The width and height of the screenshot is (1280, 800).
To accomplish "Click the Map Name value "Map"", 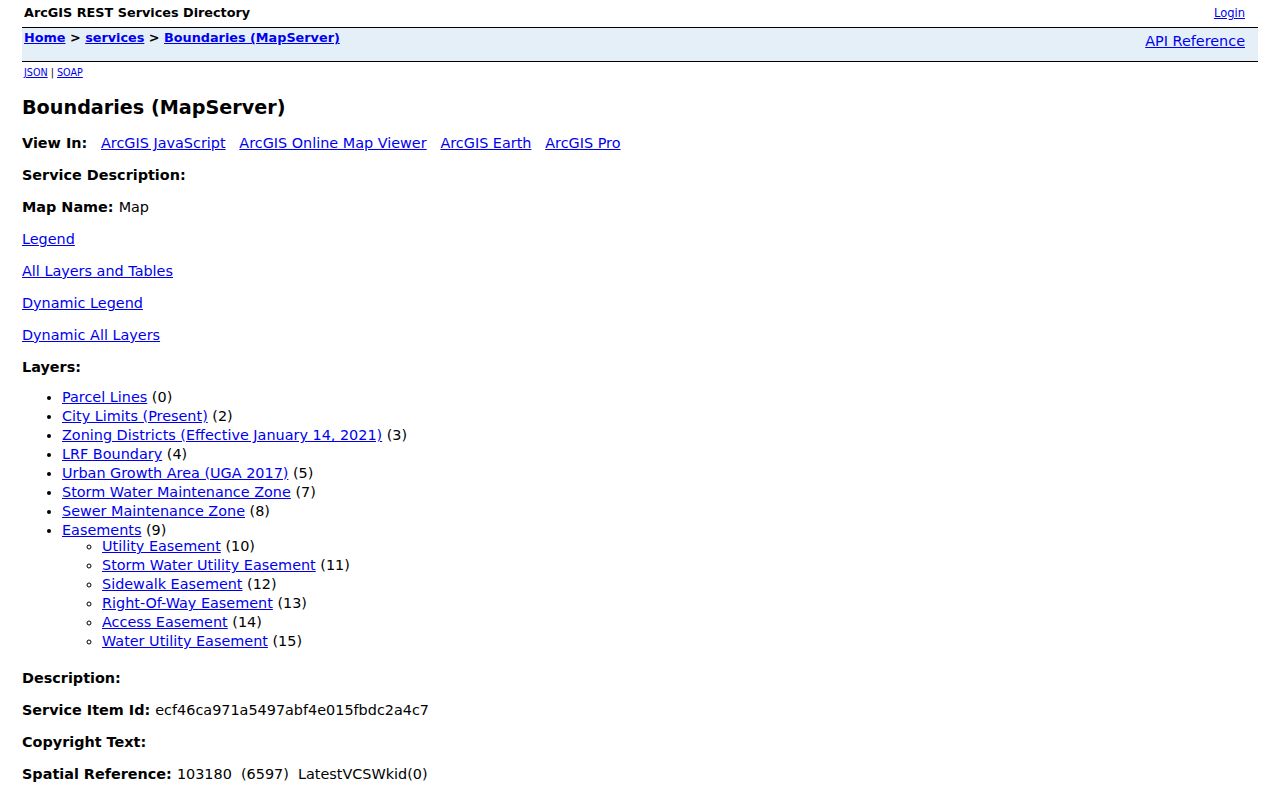I will 133,207.
